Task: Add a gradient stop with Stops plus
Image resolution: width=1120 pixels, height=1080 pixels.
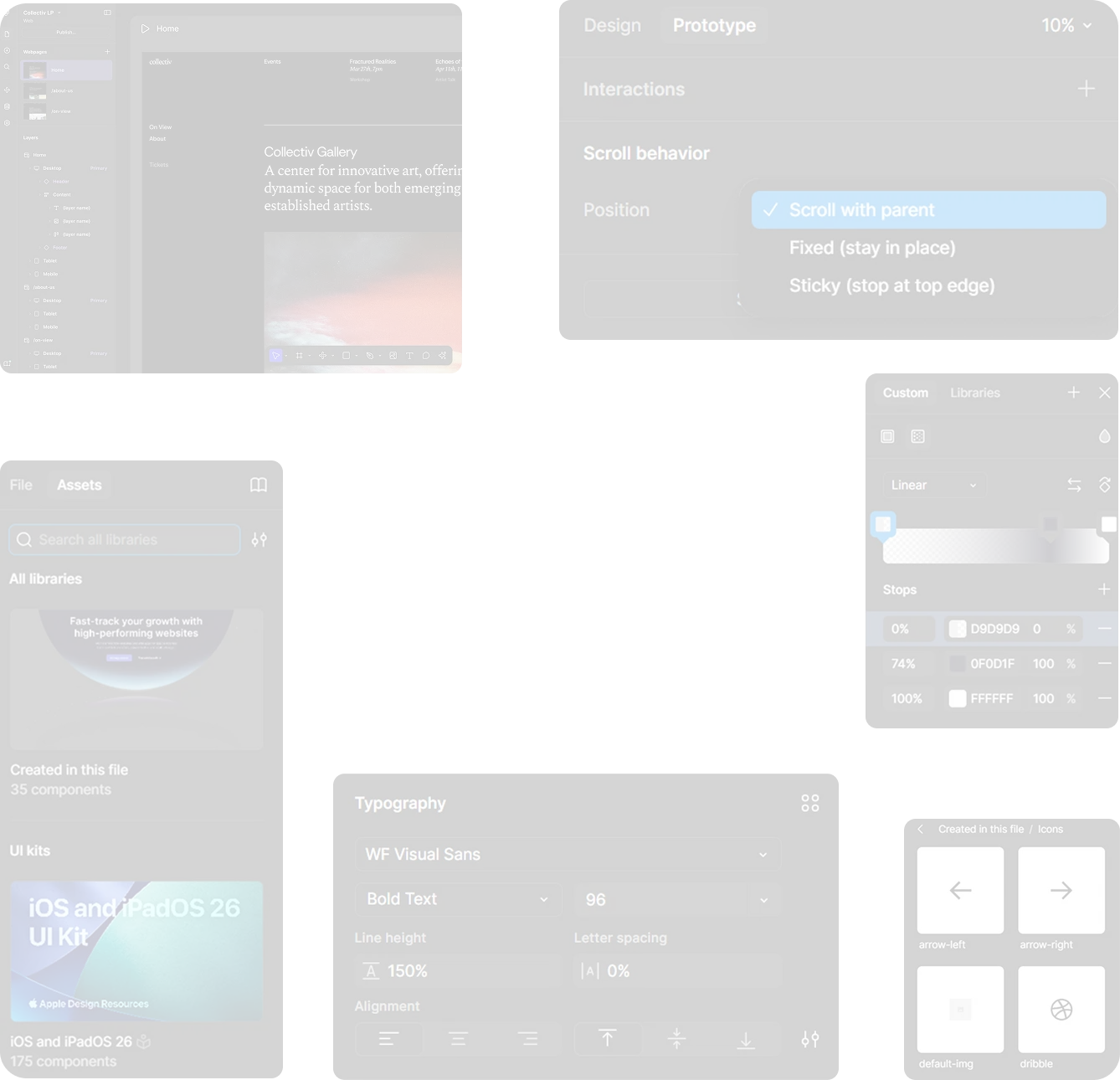Action: 1104,589
